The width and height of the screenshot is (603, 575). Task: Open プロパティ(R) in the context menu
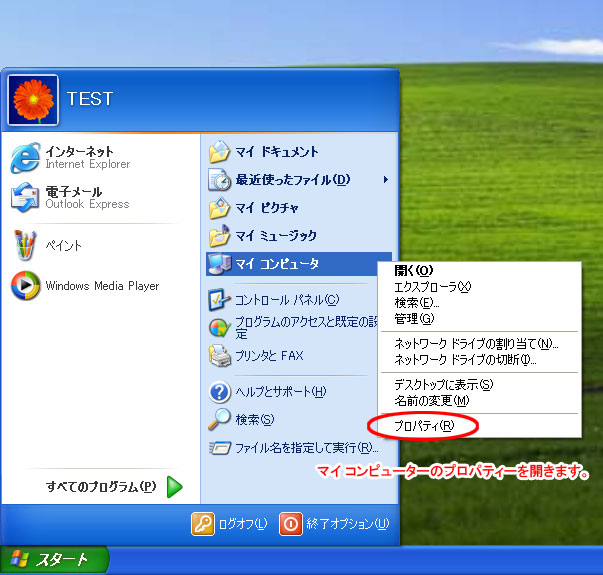(x=424, y=426)
